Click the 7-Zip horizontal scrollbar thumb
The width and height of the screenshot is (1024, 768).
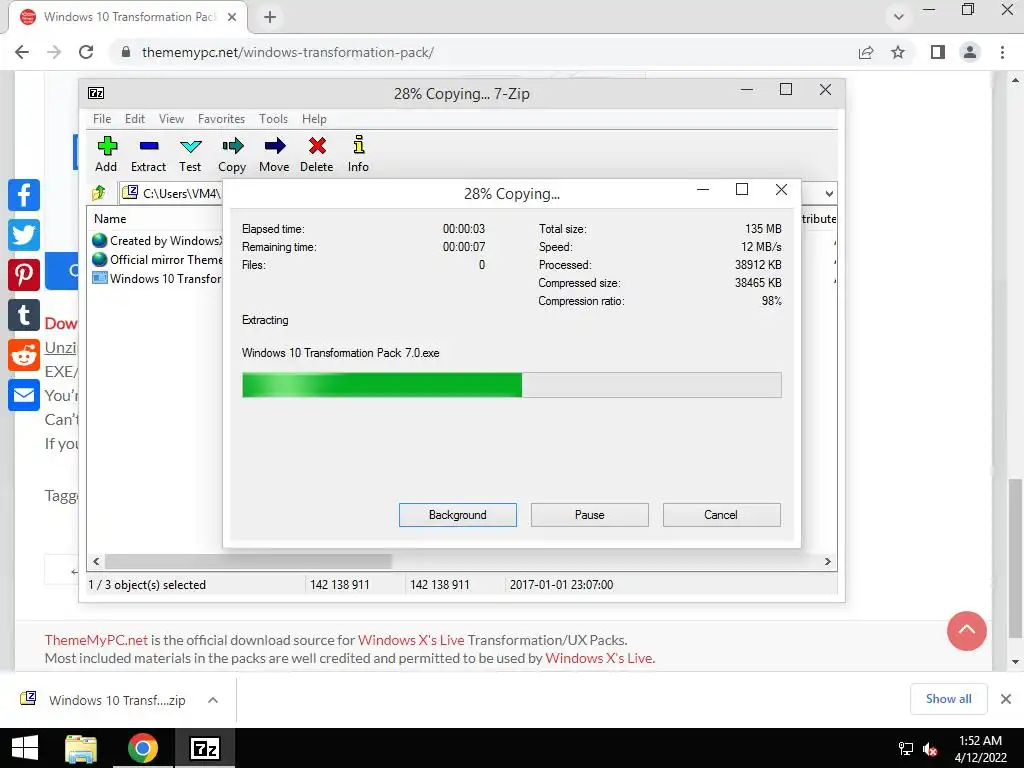(x=249, y=562)
